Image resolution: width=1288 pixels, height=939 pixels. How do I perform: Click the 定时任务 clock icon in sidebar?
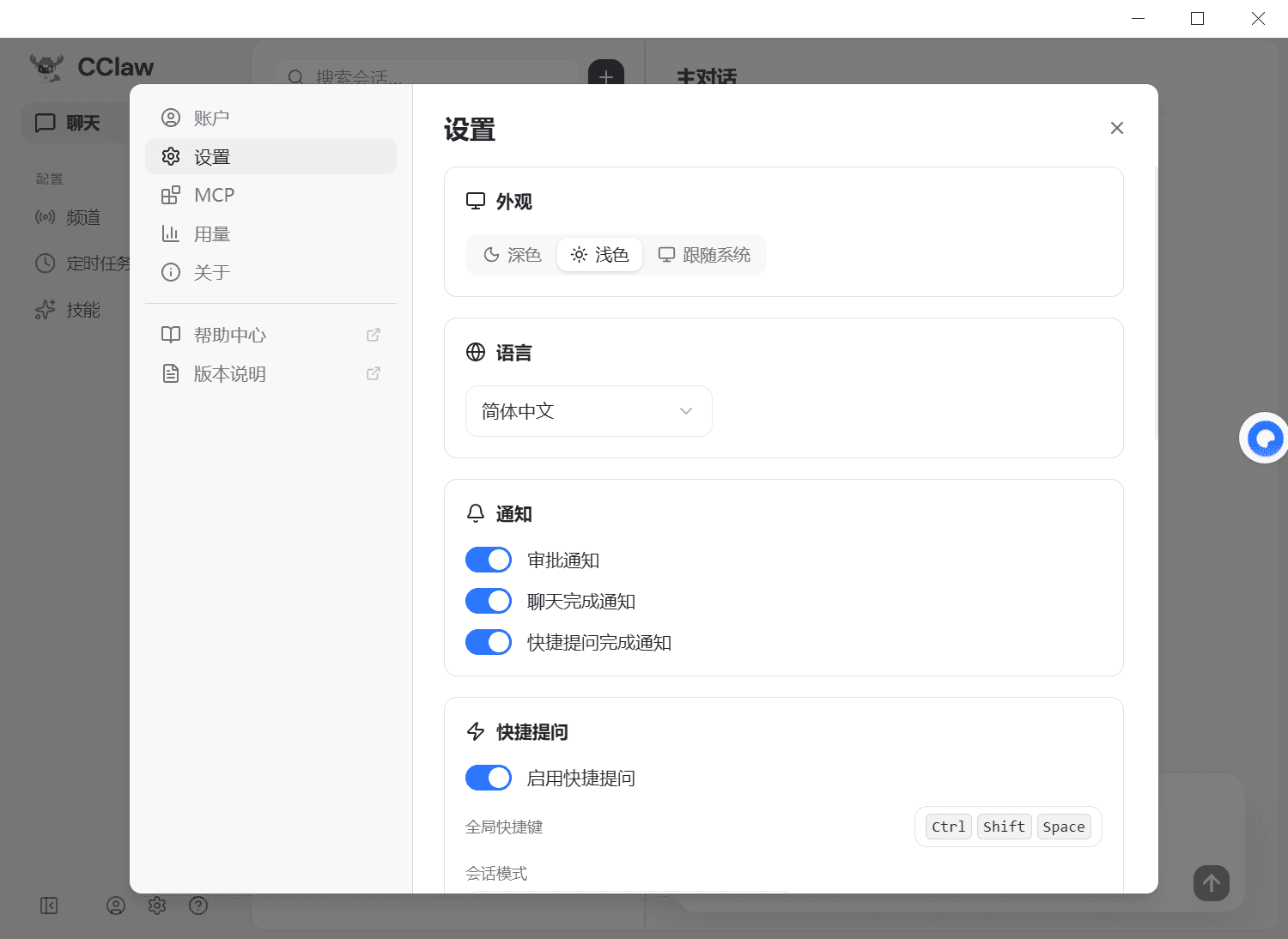tap(45, 264)
